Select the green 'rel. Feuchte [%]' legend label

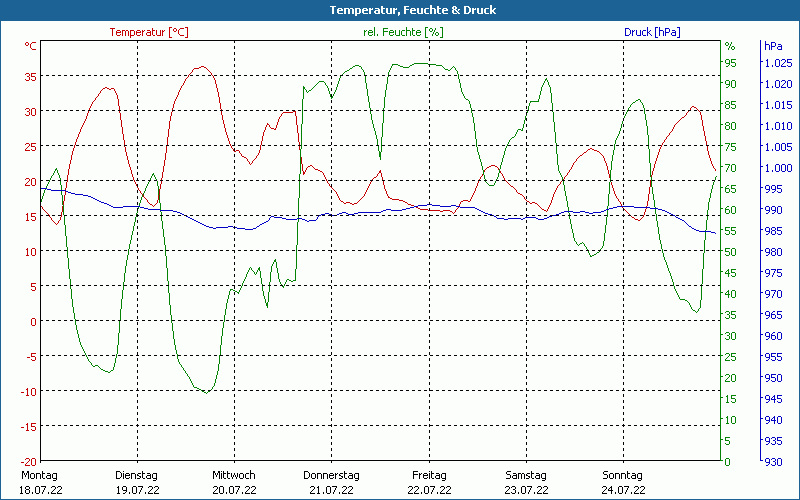403,32
